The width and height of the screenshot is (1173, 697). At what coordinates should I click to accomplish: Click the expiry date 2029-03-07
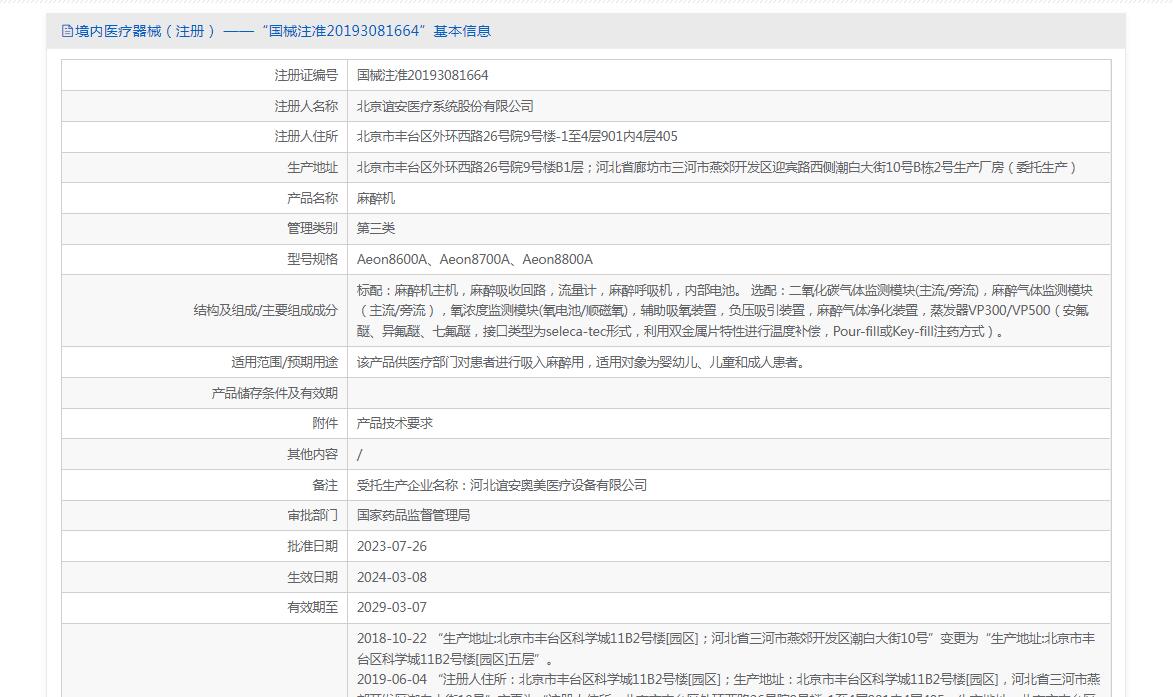click(x=392, y=607)
